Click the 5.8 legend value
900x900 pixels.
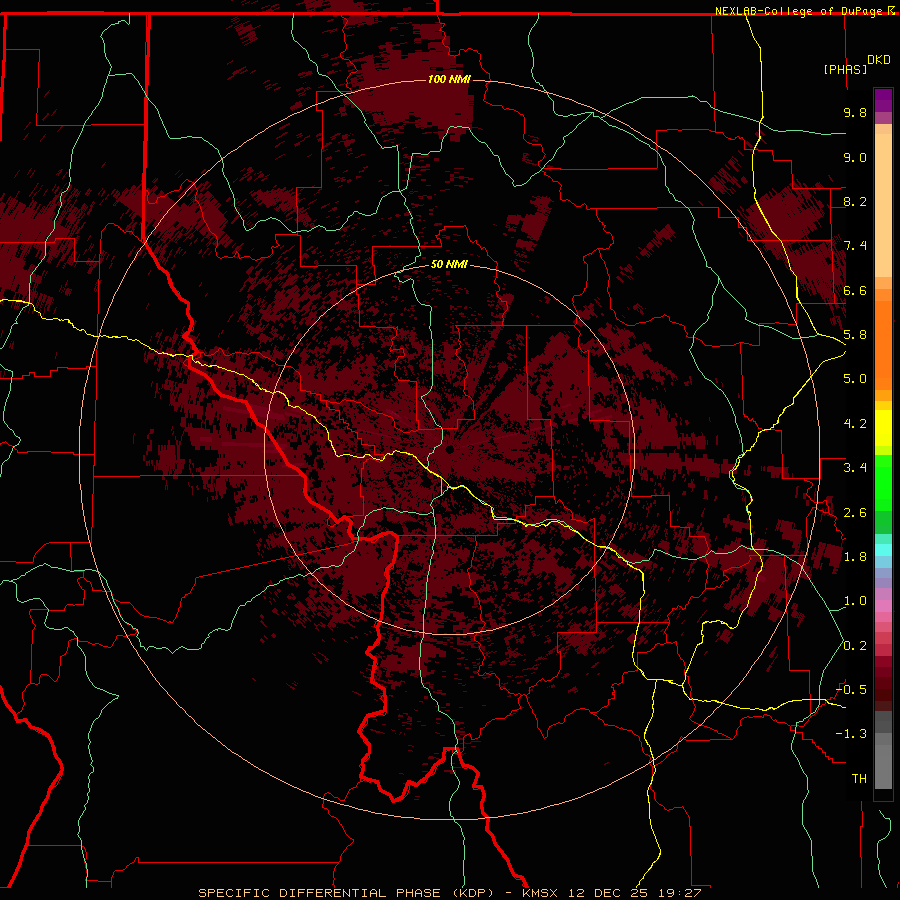855,335
